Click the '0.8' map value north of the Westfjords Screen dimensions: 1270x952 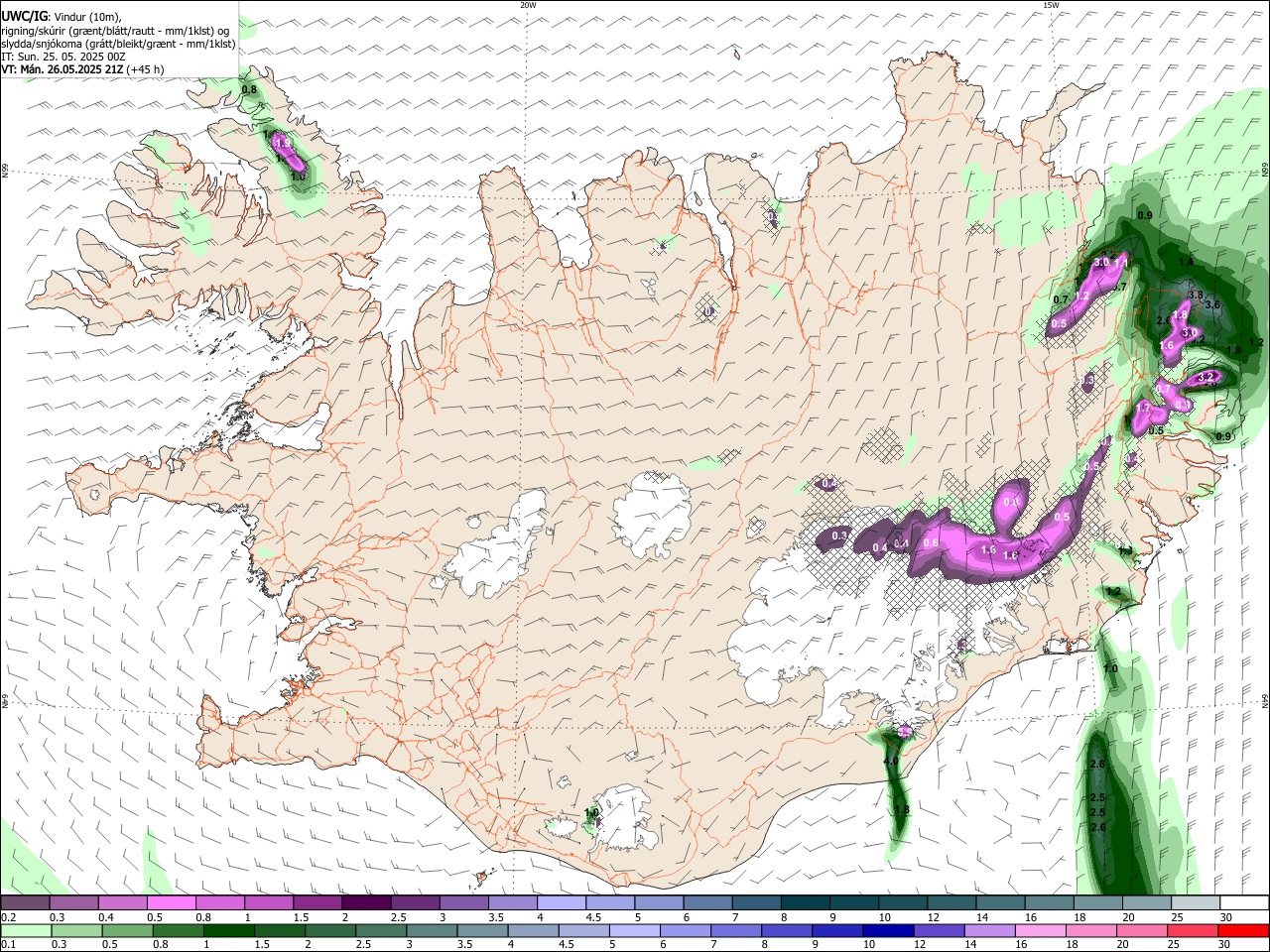tap(249, 90)
